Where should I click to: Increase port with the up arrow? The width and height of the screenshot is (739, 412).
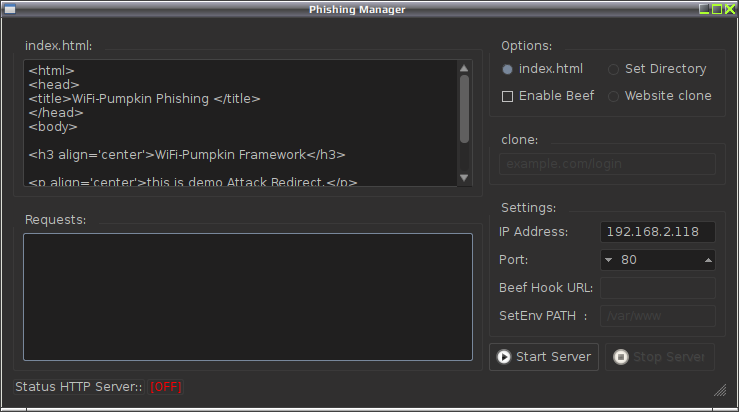[708, 260]
